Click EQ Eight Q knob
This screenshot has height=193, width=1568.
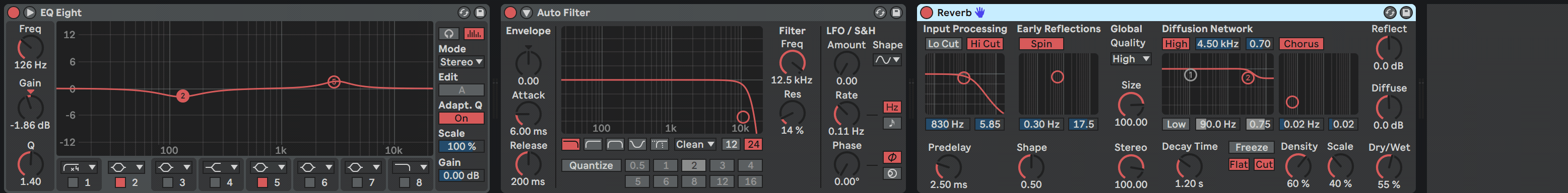(x=30, y=164)
